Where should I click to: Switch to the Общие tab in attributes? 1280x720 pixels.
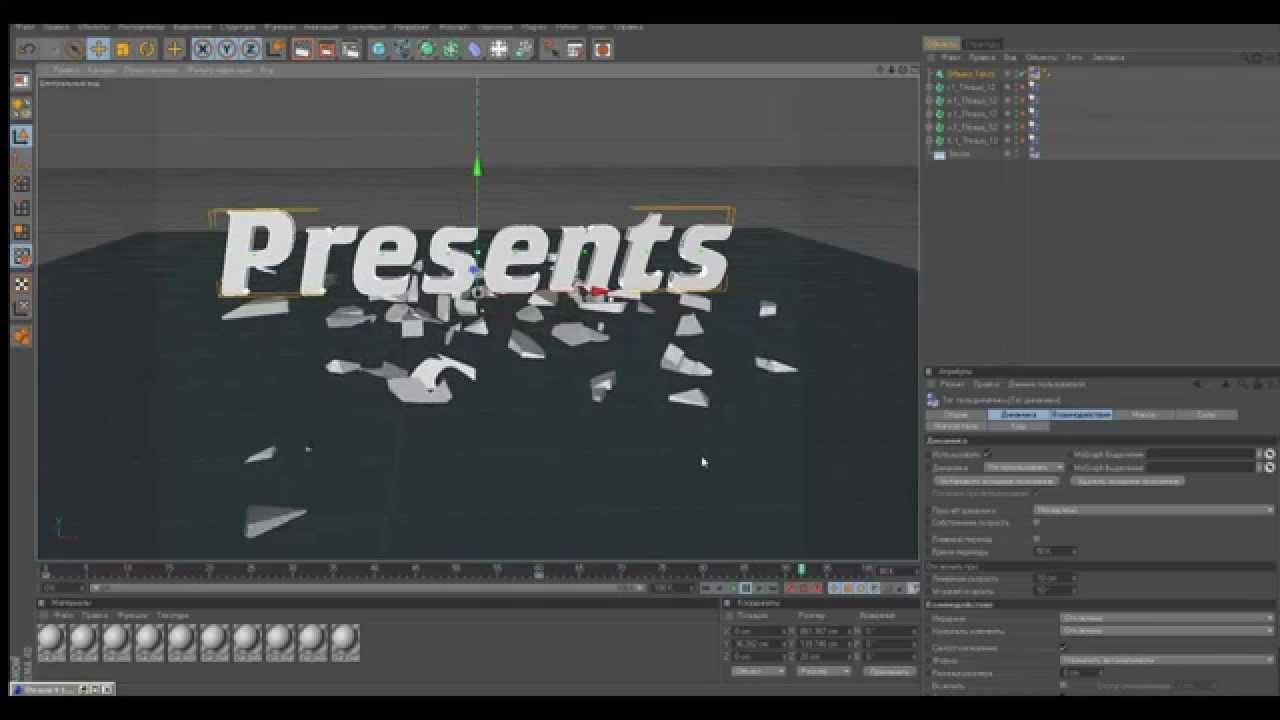point(956,414)
